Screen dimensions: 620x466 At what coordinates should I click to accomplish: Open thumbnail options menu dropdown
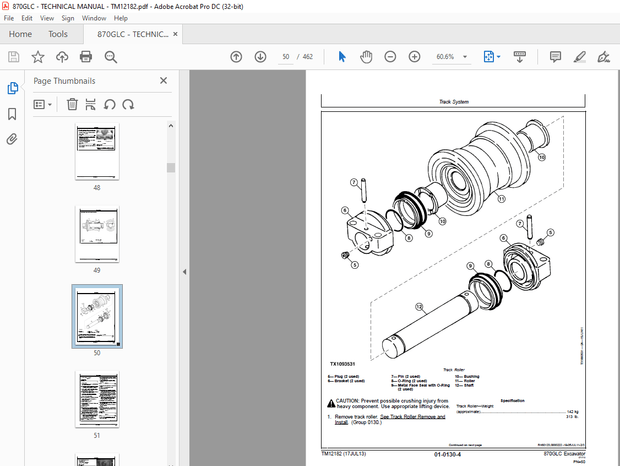tap(43, 104)
